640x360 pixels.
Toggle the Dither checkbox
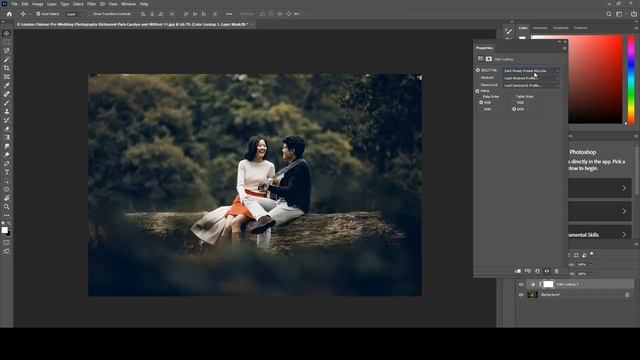tap(478, 91)
